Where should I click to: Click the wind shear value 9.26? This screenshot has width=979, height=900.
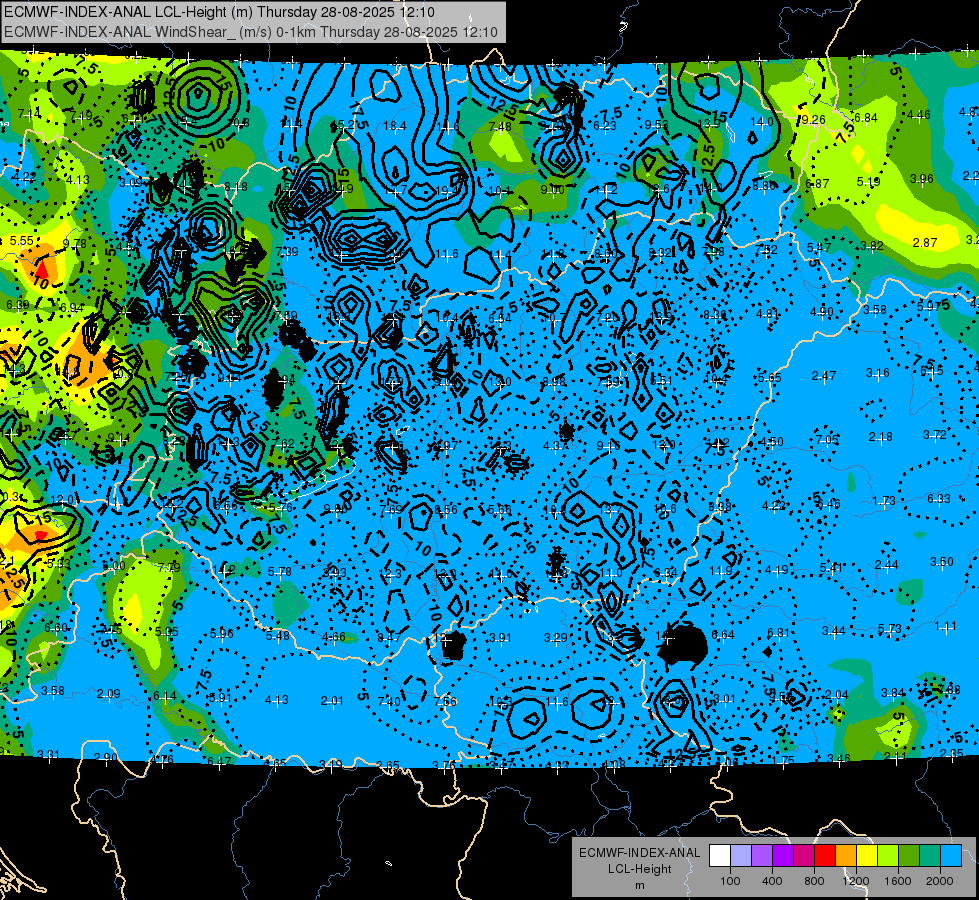(813, 120)
